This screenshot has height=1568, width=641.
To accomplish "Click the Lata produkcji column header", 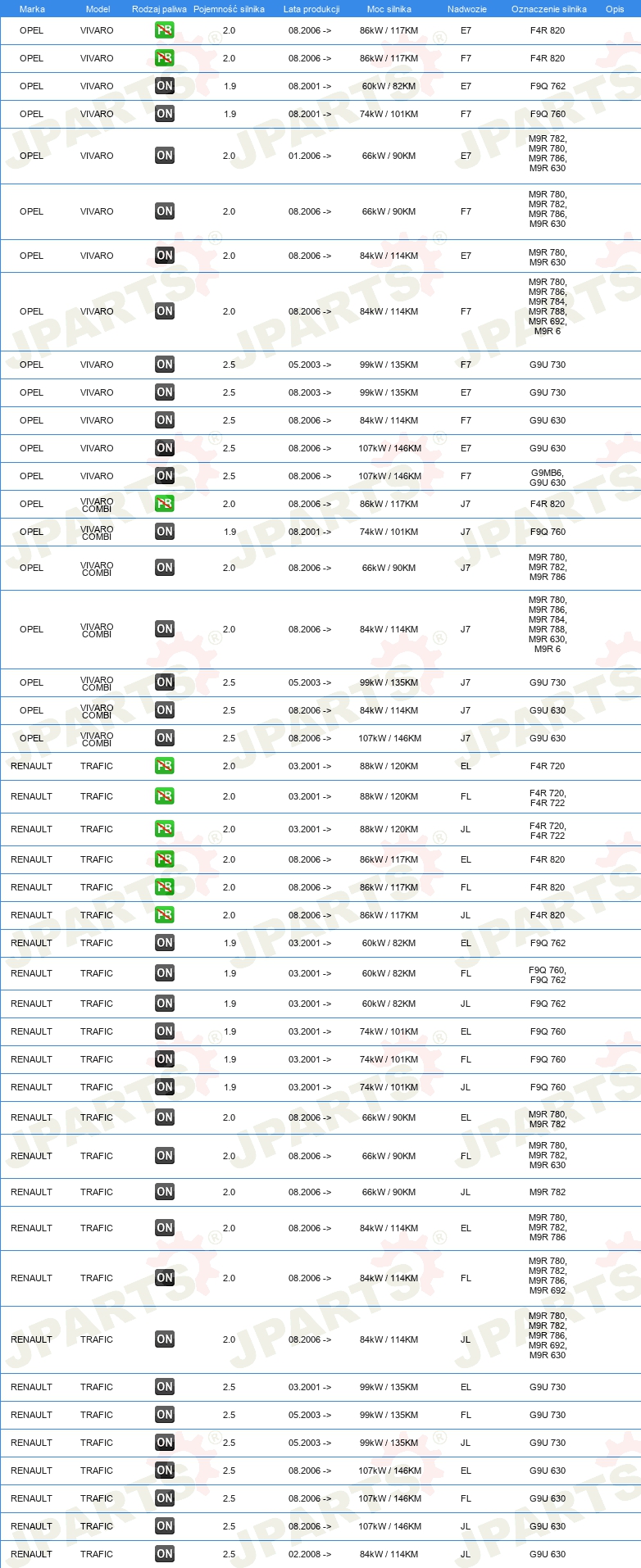I will point(311,9).
